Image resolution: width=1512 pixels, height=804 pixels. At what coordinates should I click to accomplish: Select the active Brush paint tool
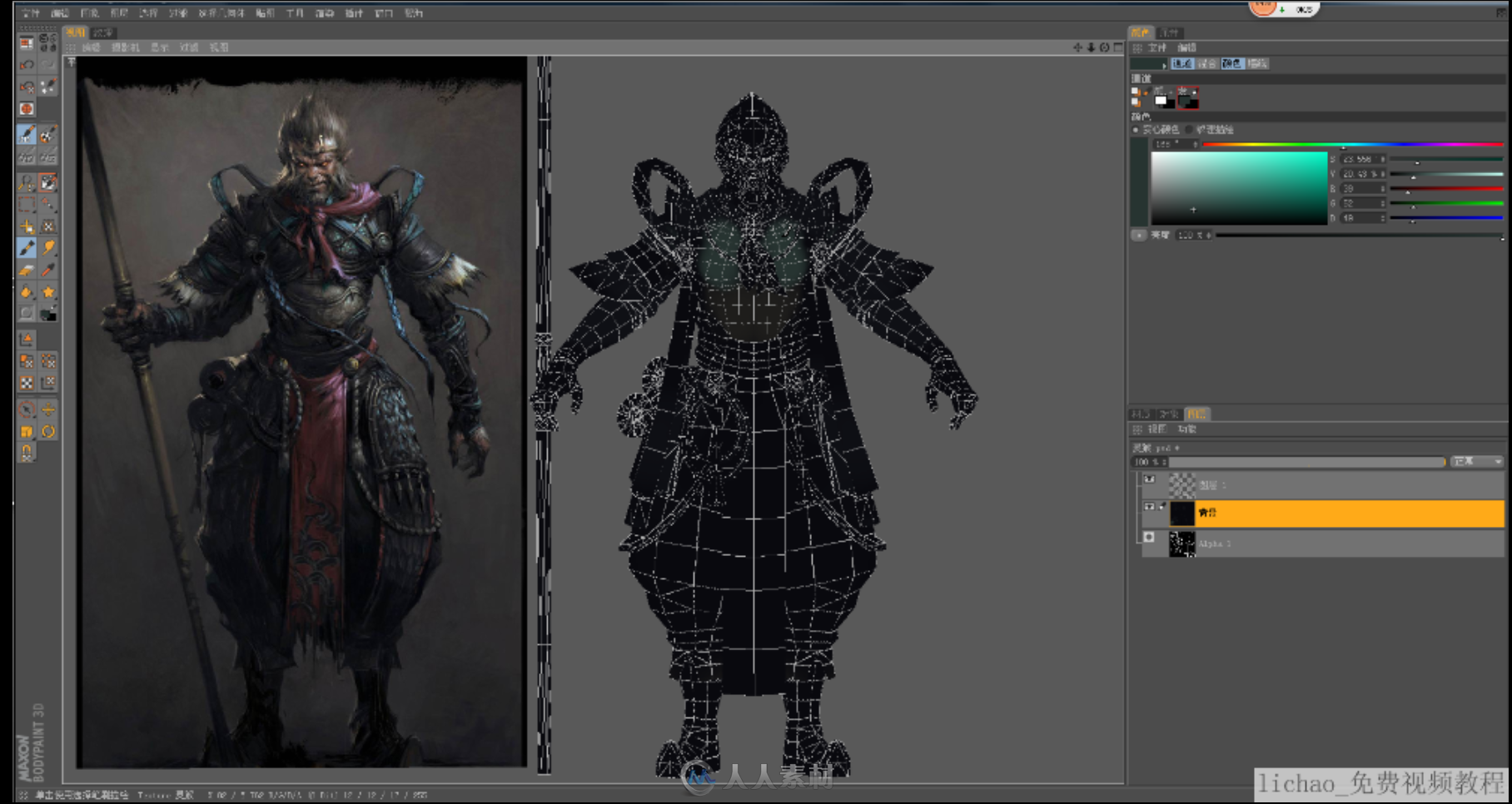[27, 248]
